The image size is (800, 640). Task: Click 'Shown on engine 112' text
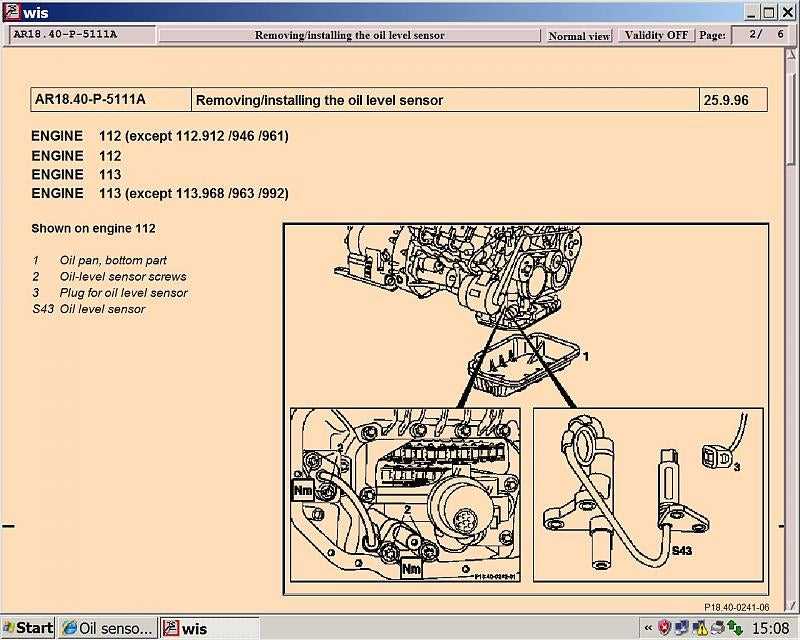[x=93, y=228]
